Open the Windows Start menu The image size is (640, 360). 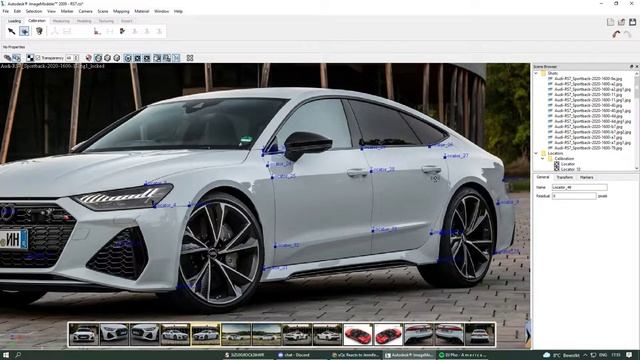point(6,355)
